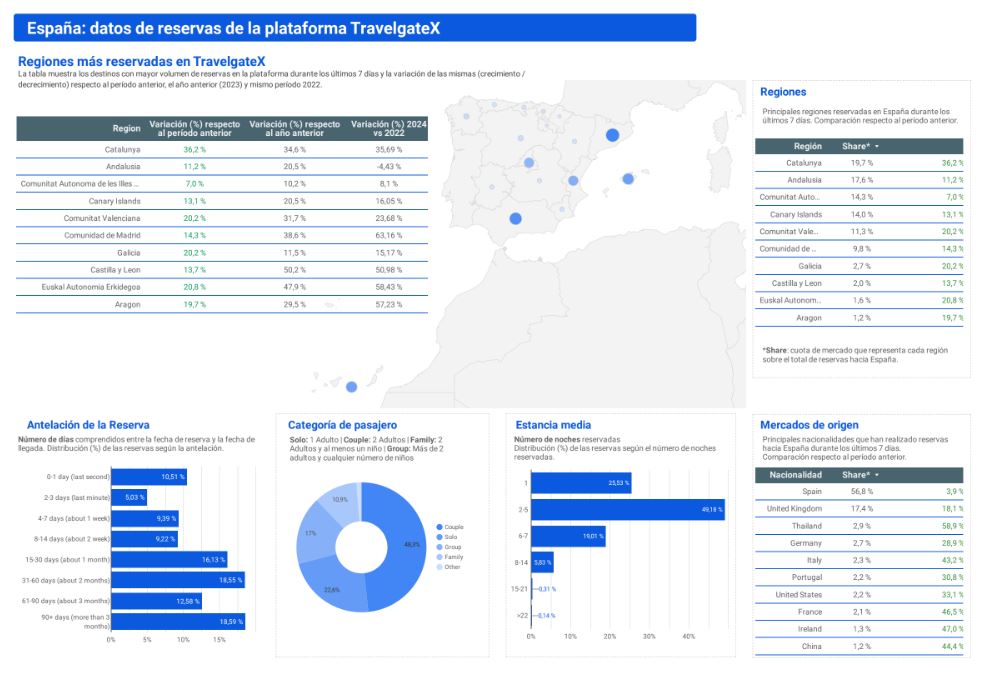Image resolution: width=991 pixels, height=673 pixels.
Task: Click the 1-night stay bar showing 25,53 %
Action: click(581, 483)
